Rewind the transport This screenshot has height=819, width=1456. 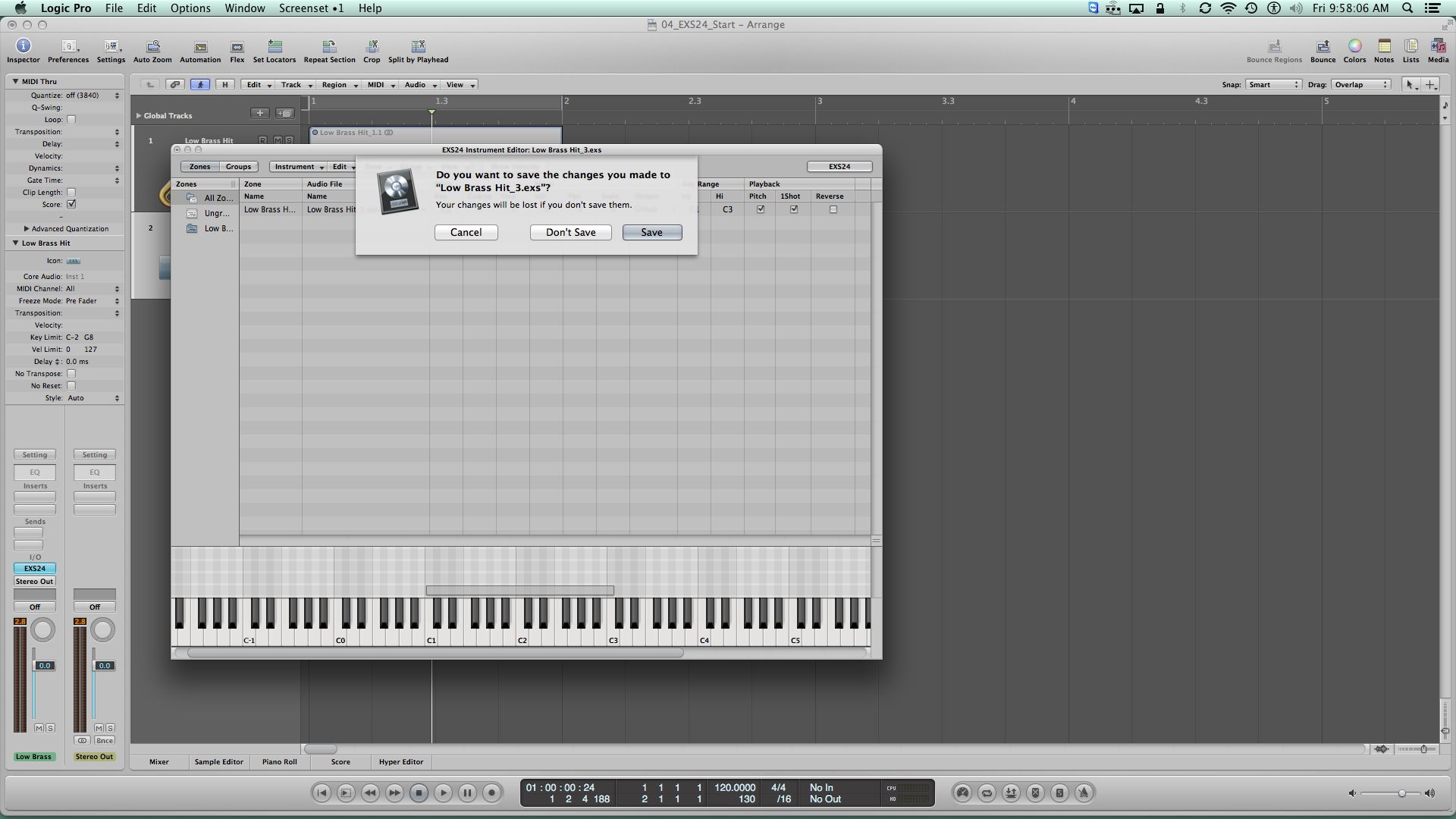(x=370, y=793)
